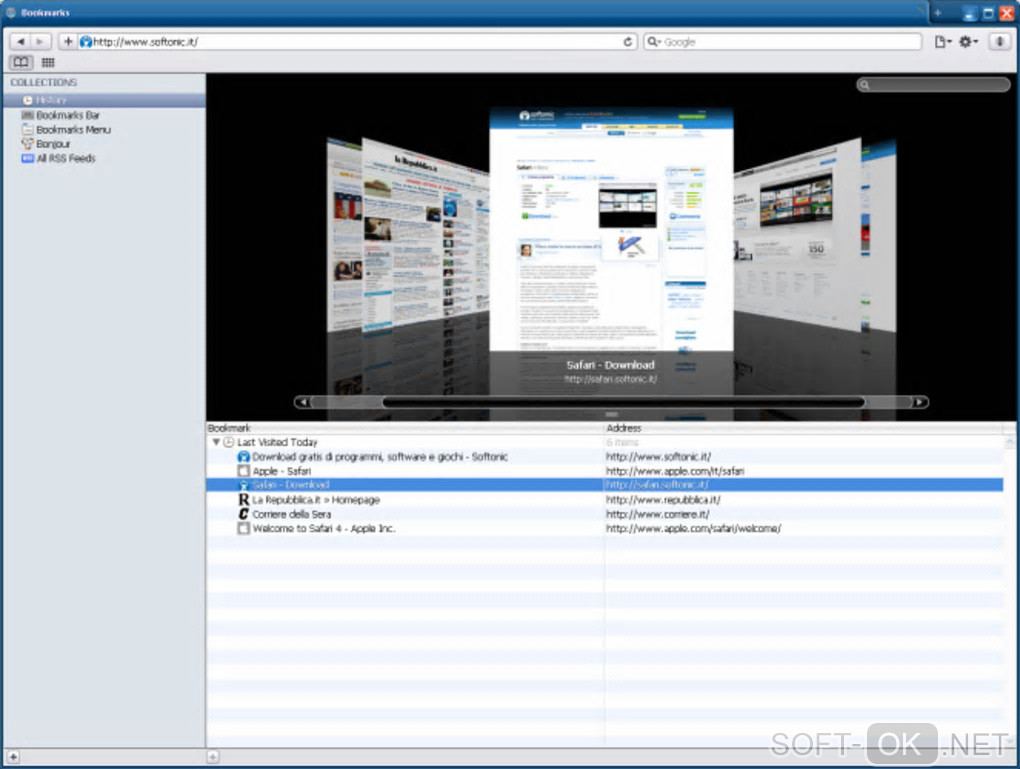Click the R favicon of La Repubblica
The image size is (1020, 769).
(x=243, y=500)
